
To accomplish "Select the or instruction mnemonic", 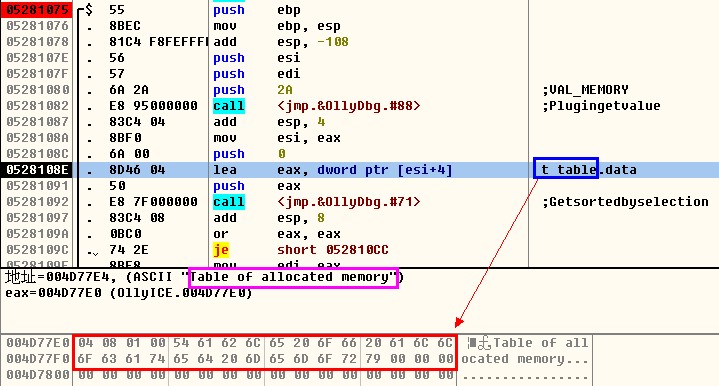I will 221,234.
